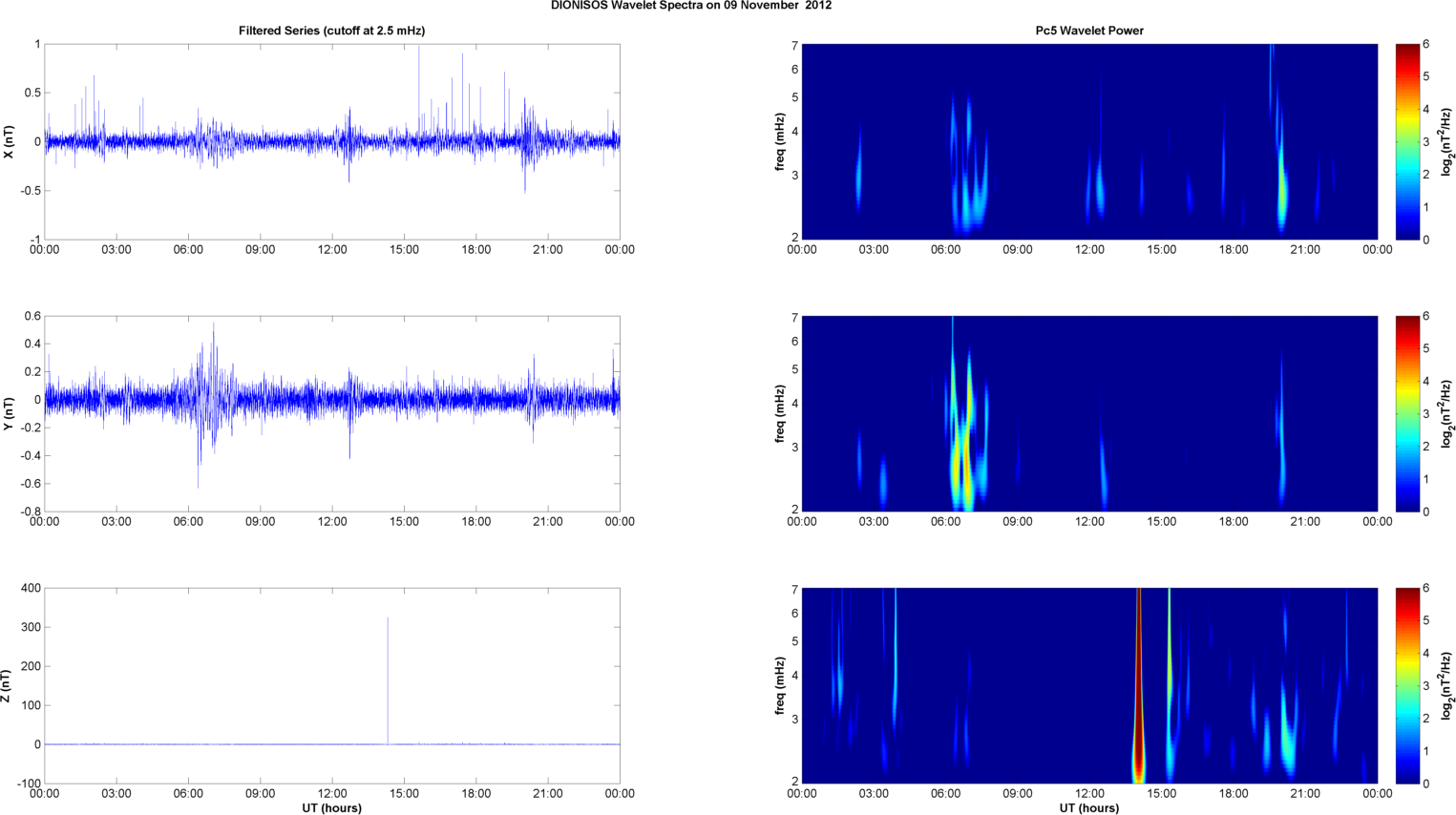The height and width of the screenshot is (815, 1456).
Task: Click the 6 value on top colorbar
Action: (1426, 45)
